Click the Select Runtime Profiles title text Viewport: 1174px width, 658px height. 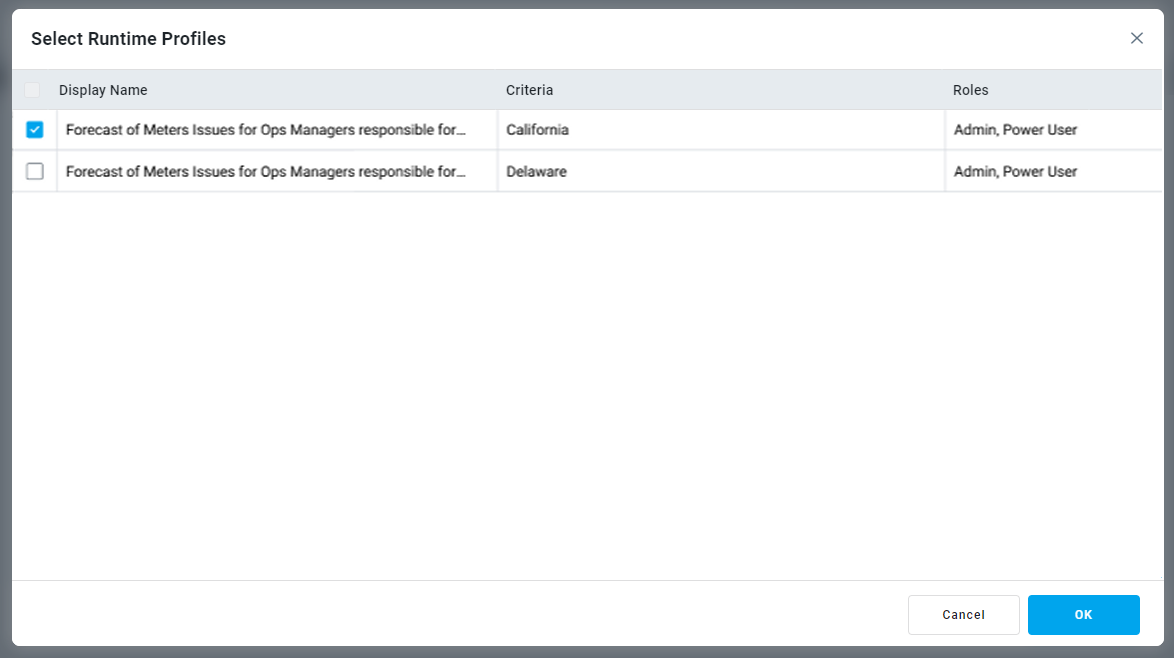[x=128, y=39]
